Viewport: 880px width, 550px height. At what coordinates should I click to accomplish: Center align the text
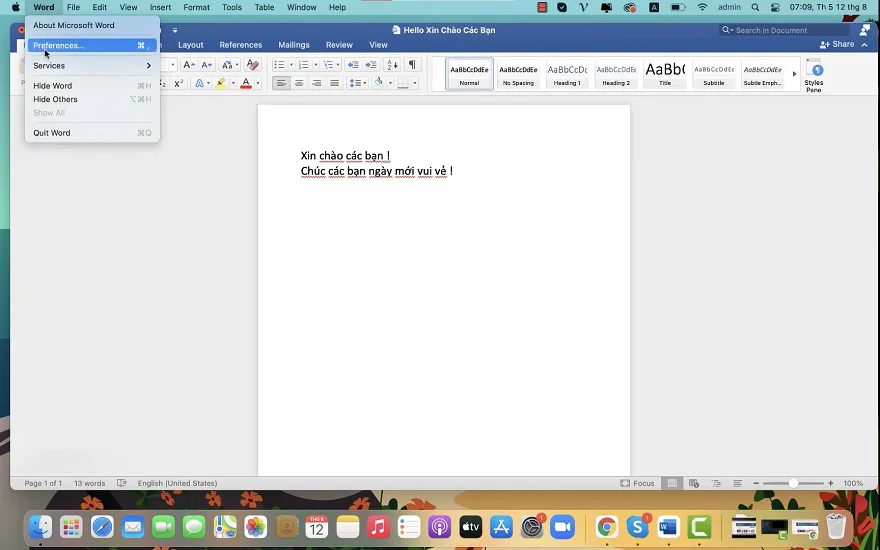[299, 83]
